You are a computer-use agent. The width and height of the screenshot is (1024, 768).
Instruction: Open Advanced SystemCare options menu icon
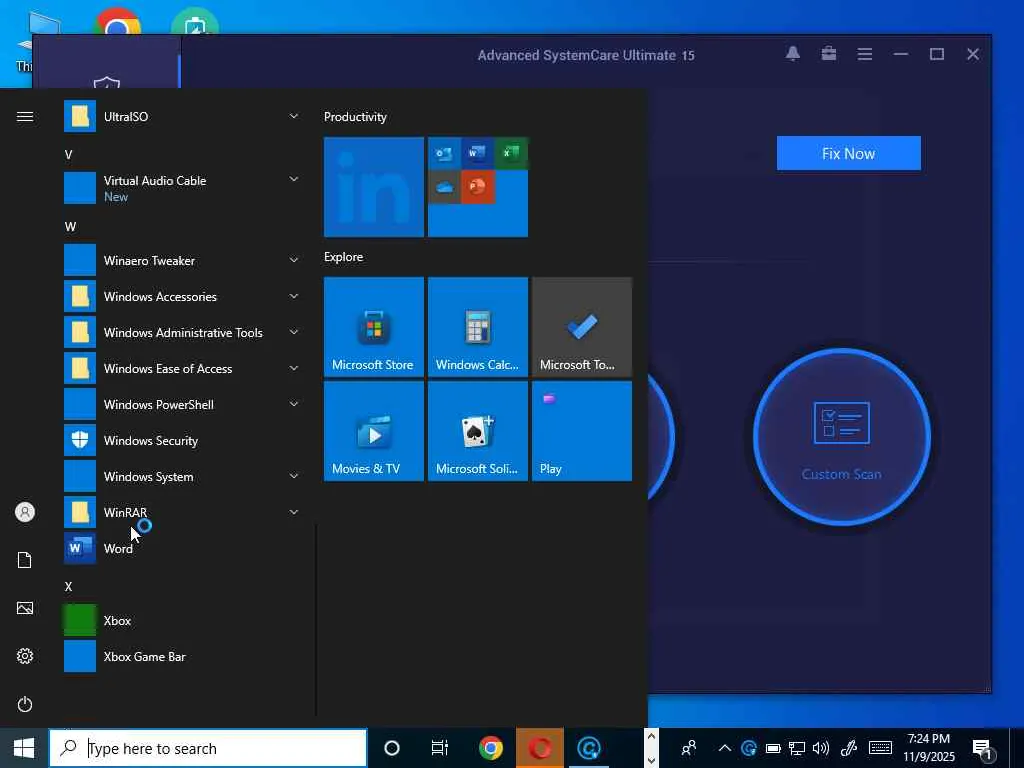[865, 54]
